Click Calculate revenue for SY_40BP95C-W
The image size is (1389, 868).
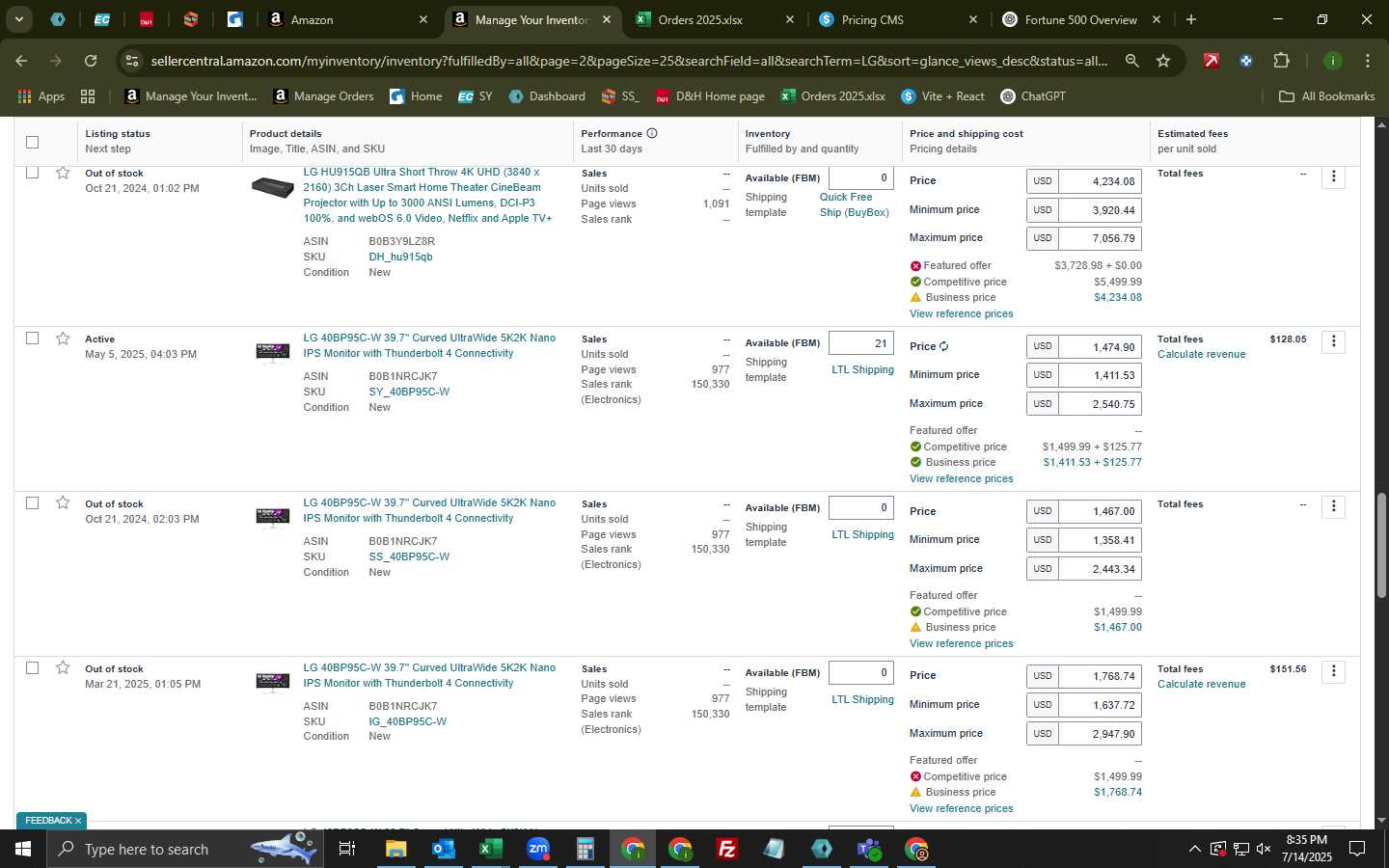[x=1201, y=354]
